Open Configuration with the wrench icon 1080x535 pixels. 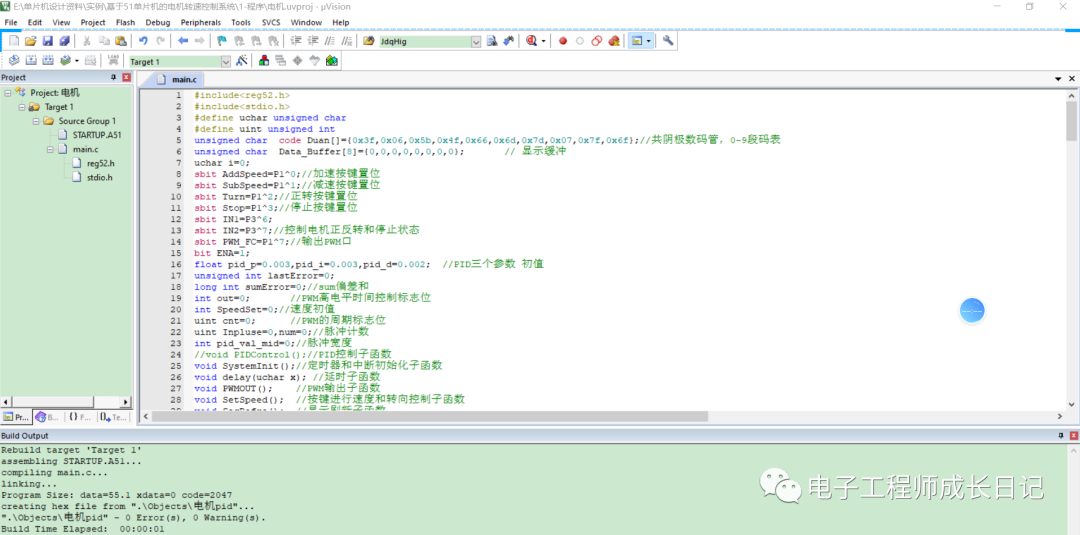point(668,41)
